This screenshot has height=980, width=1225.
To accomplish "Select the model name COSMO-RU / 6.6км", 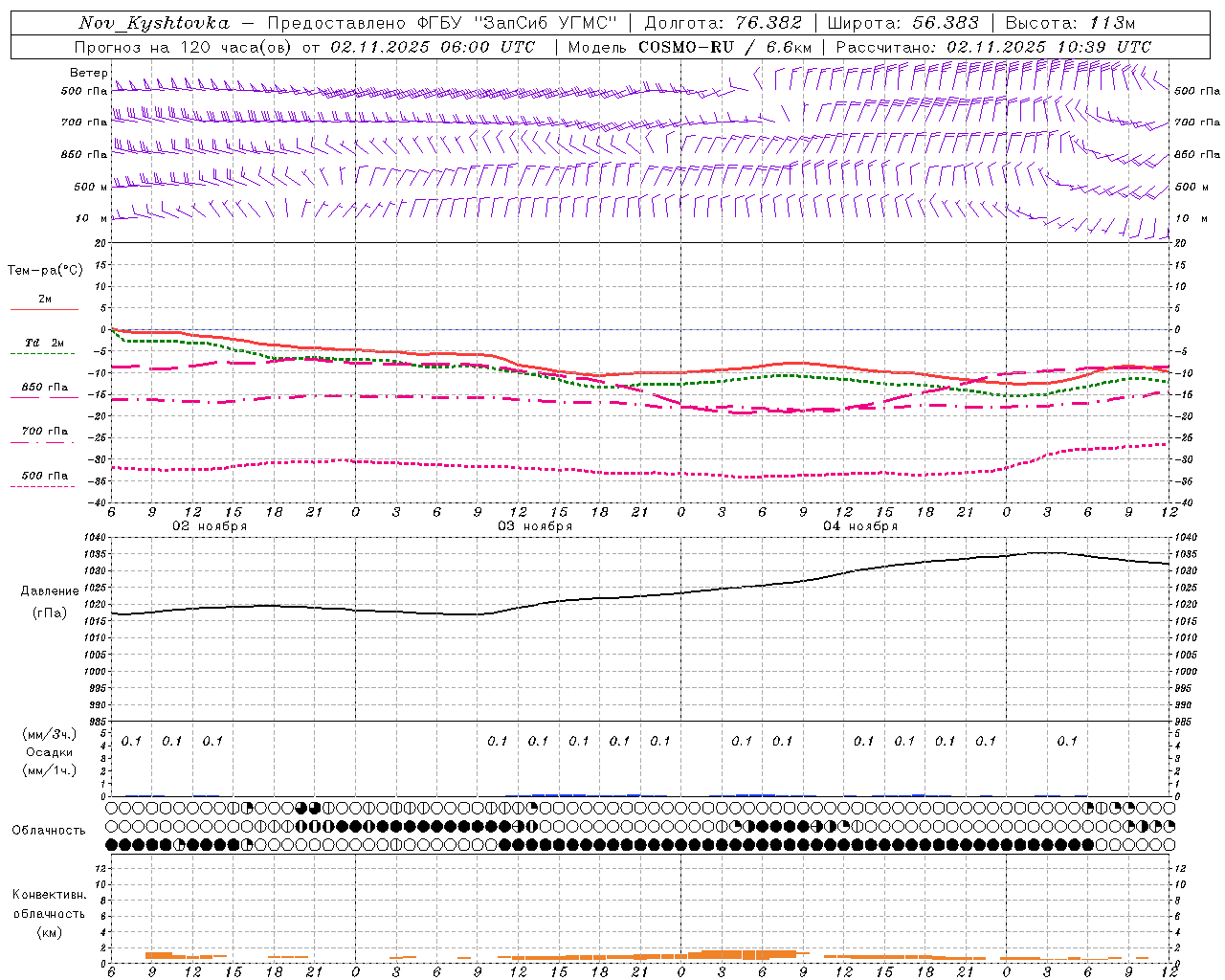I will click(725, 47).
